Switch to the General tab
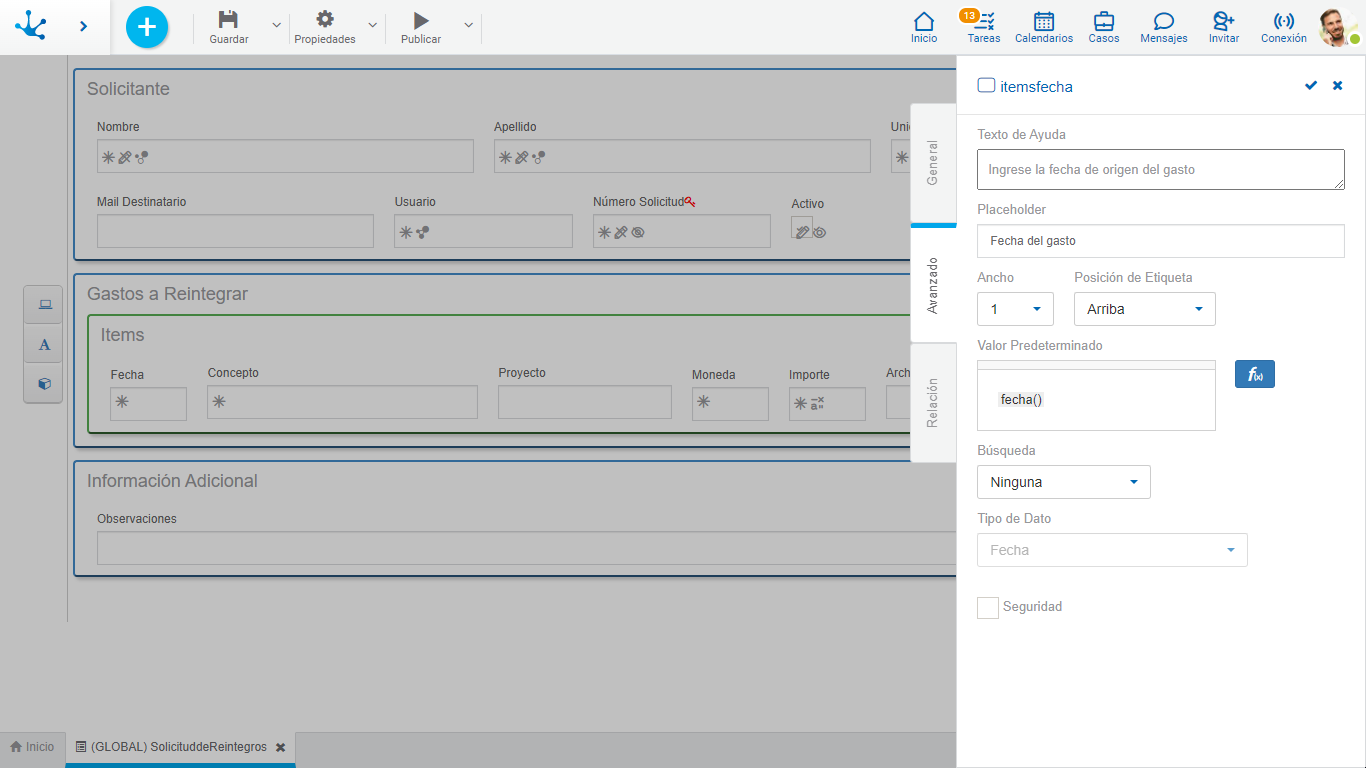The image size is (1366, 768). (x=932, y=163)
